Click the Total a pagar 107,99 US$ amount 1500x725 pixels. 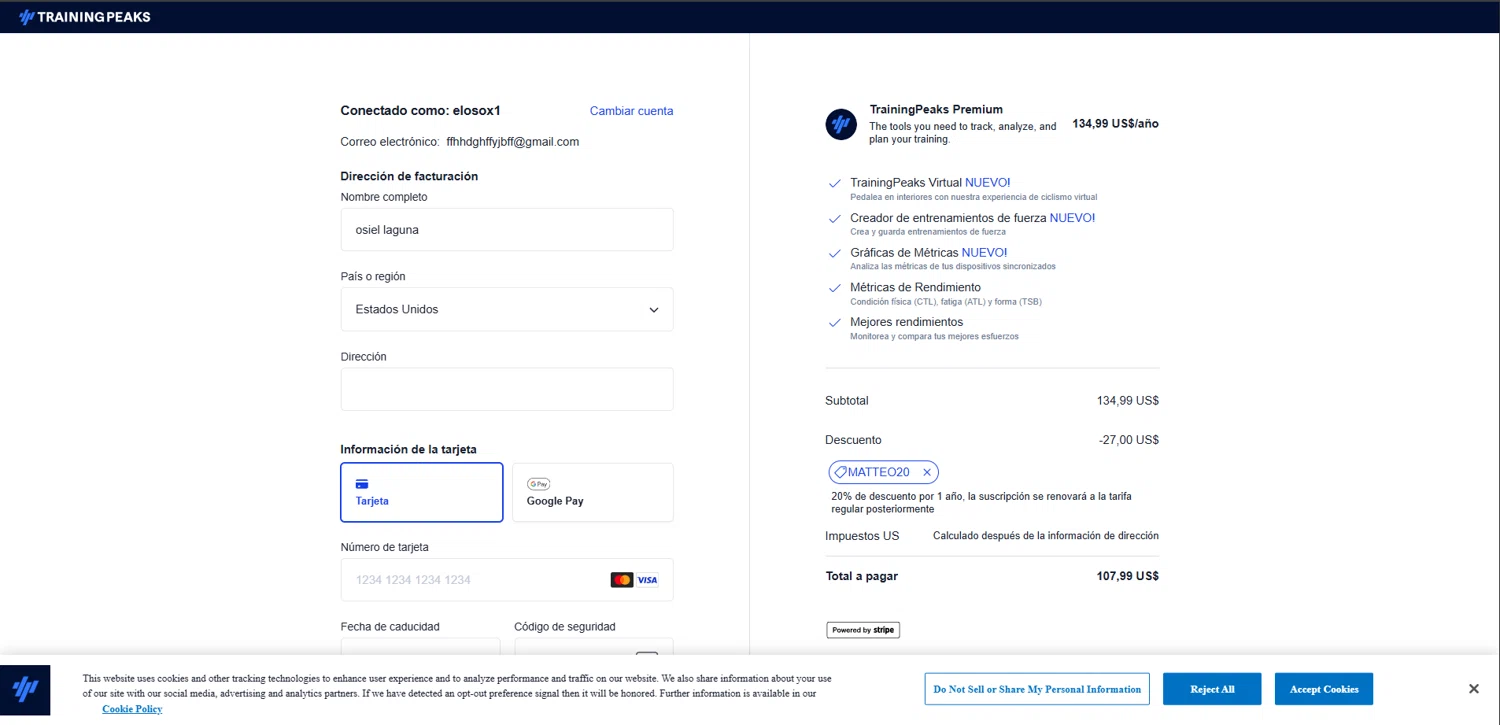click(x=1127, y=576)
